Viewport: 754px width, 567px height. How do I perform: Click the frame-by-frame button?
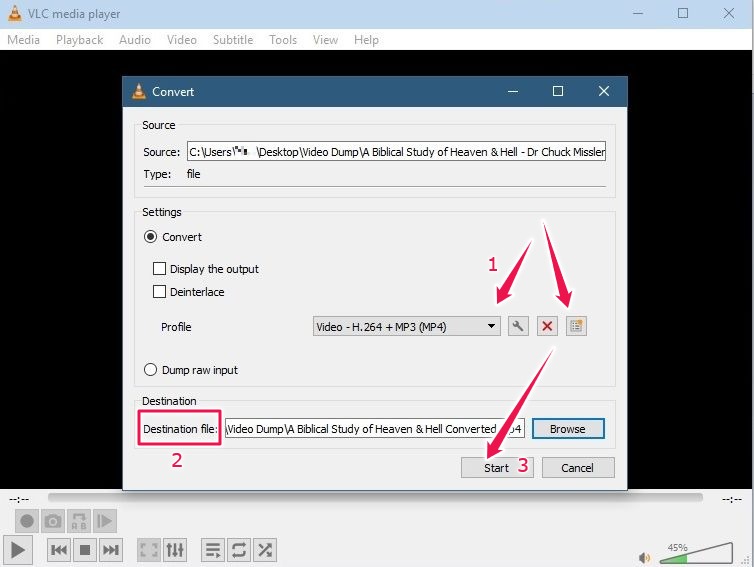tap(104, 521)
